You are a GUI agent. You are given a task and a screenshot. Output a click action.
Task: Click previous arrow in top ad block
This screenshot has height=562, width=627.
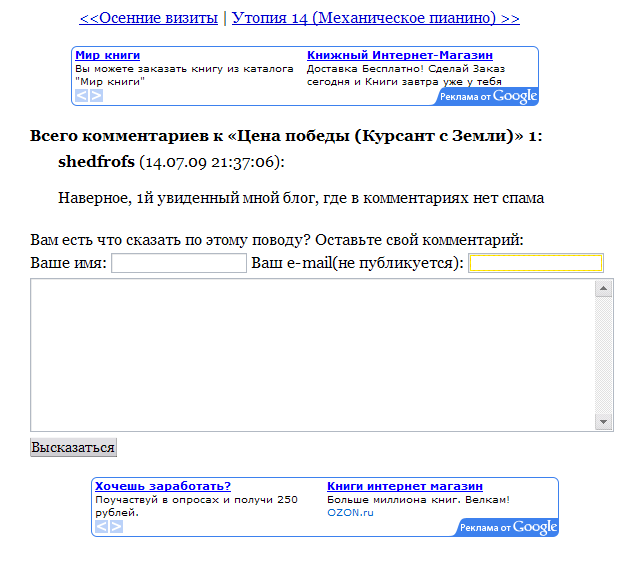(x=82, y=96)
